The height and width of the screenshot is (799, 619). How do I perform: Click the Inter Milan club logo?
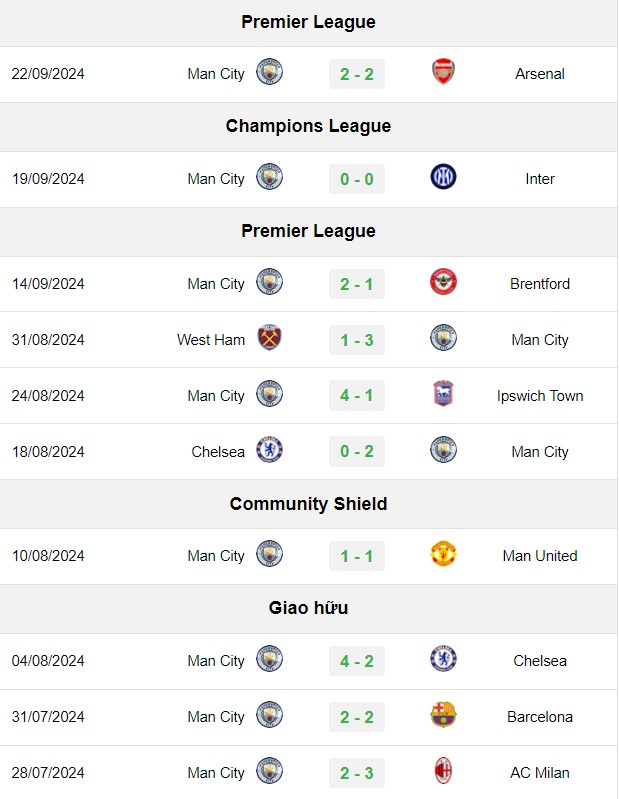pyautogui.click(x=443, y=177)
